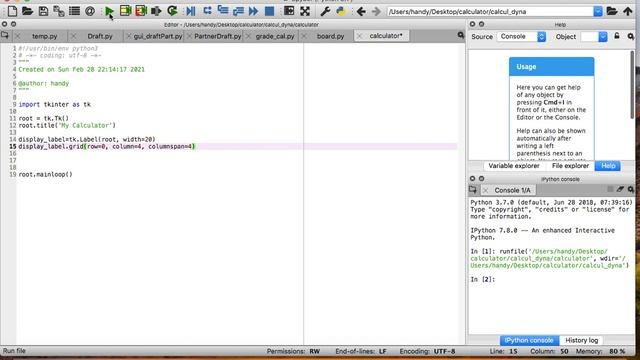This screenshot has height=360, width=640.
Task: Click the @ symbol finder icon
Action: pyautogui.click(x=90, y=11)
